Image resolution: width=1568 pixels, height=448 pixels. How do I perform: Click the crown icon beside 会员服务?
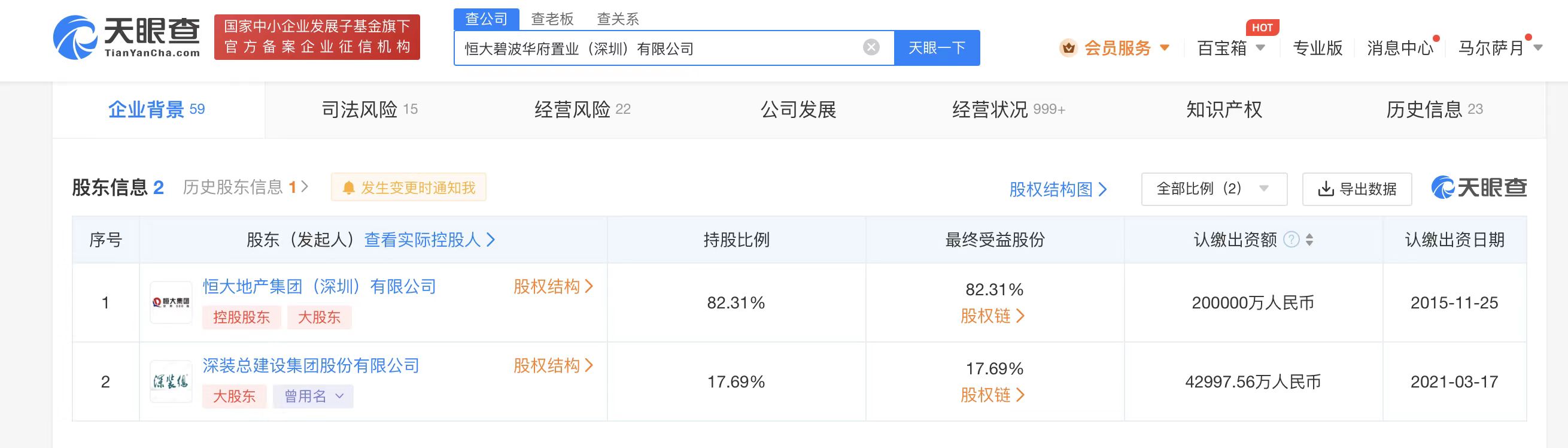click(1068, 47)
